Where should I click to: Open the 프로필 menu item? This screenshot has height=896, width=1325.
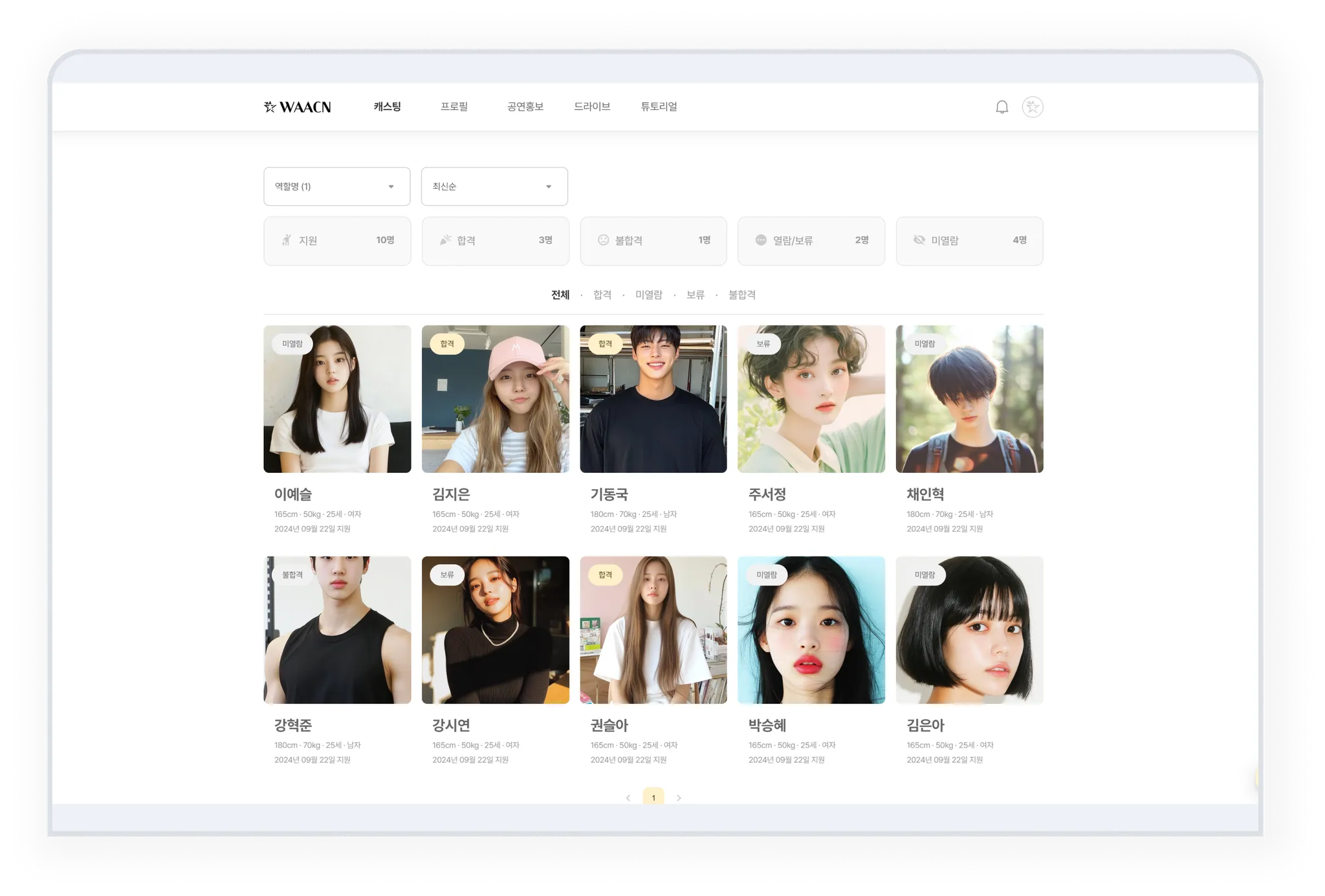pyautogui.click(x=454, y=107)
